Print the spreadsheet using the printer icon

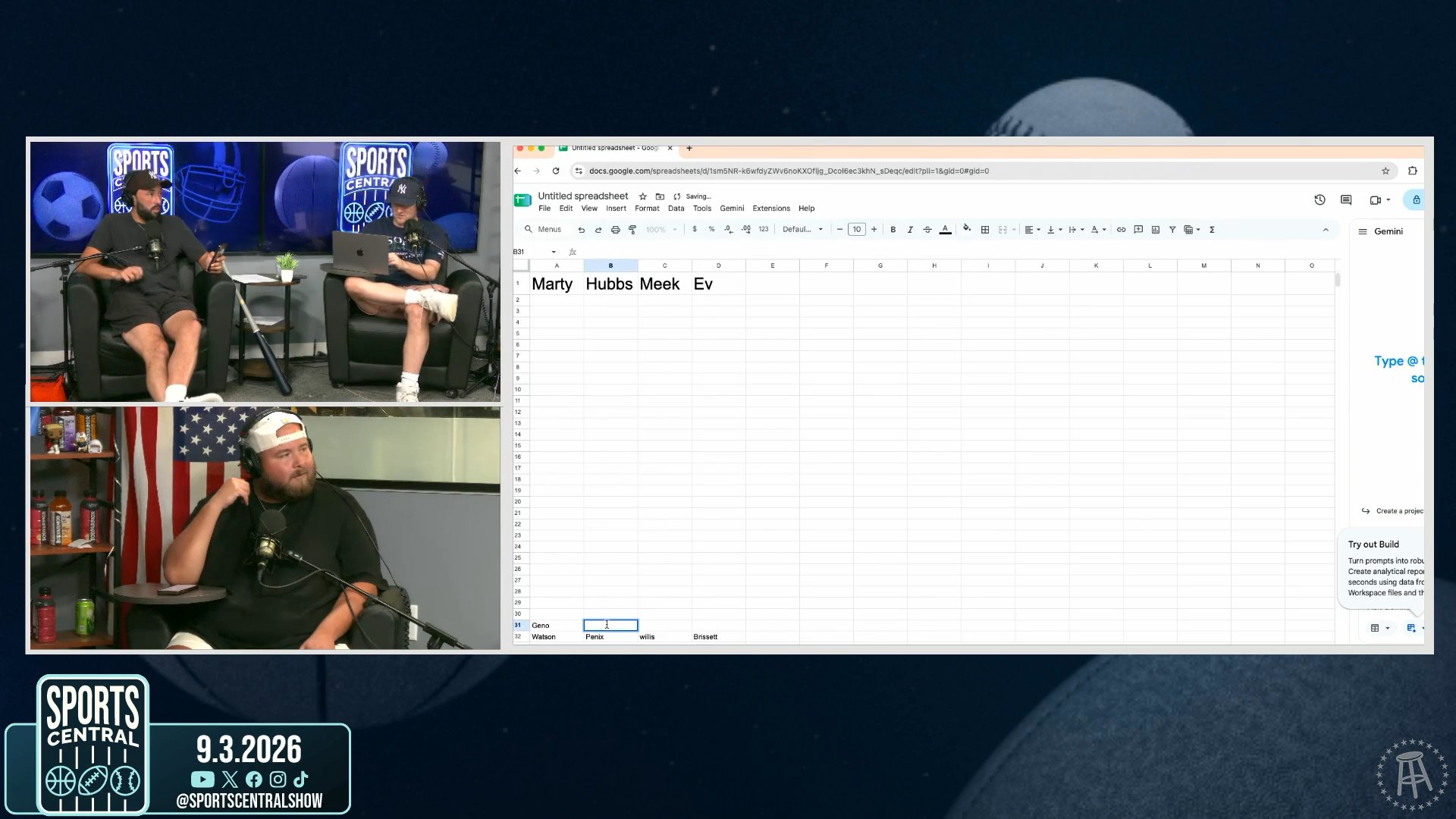click(615, 230)
